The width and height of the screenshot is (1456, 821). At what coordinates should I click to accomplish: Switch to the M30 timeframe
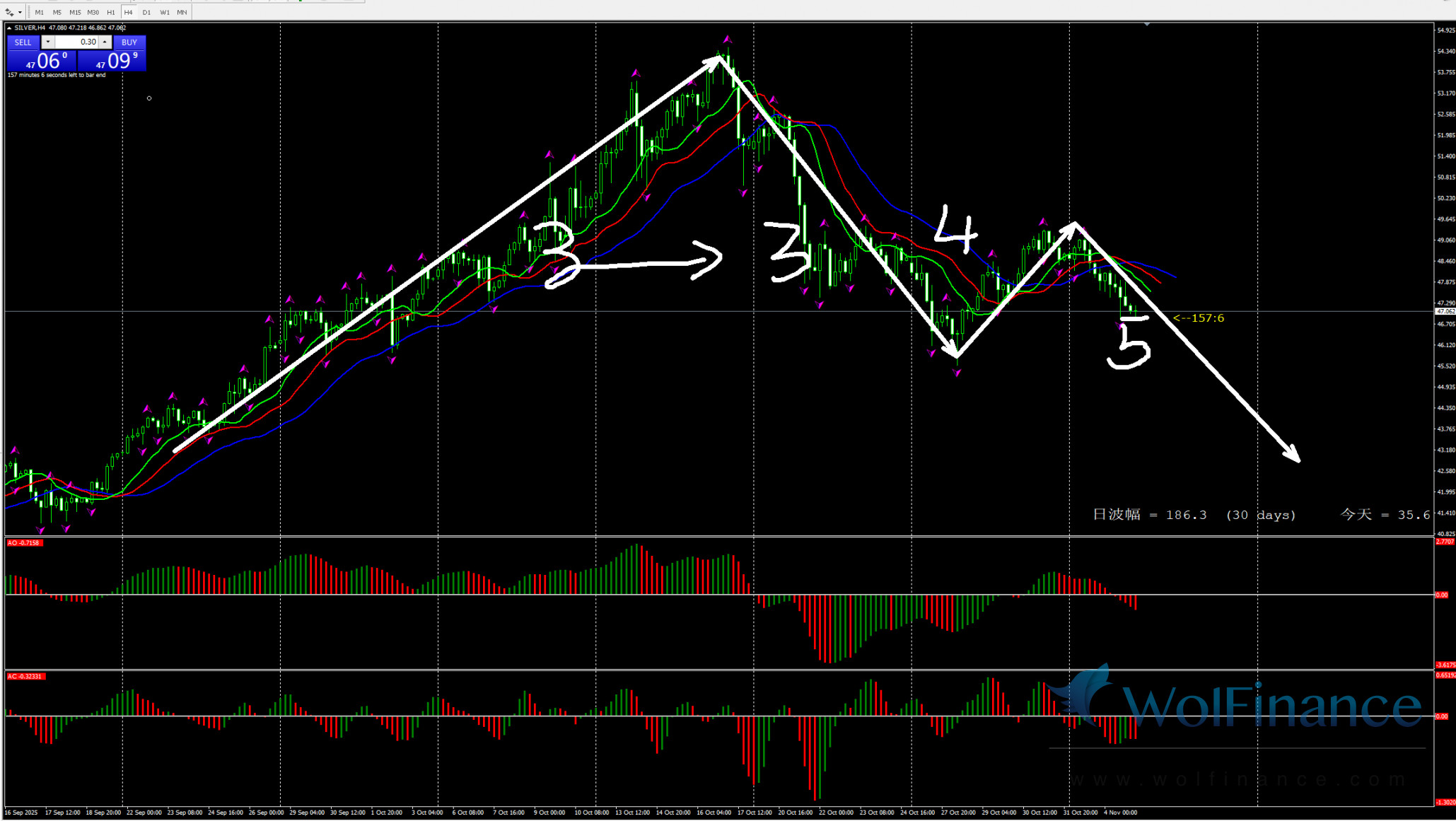click(93, 12)
